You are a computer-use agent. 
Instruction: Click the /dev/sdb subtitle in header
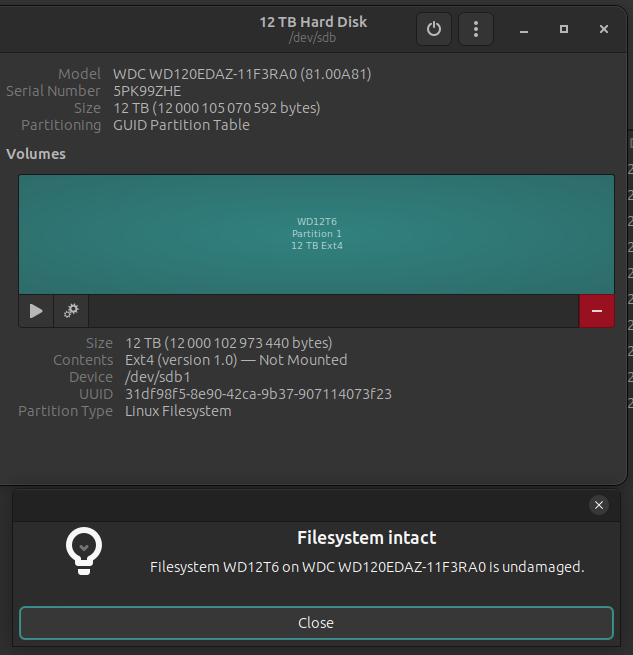[x=313, y=38]
